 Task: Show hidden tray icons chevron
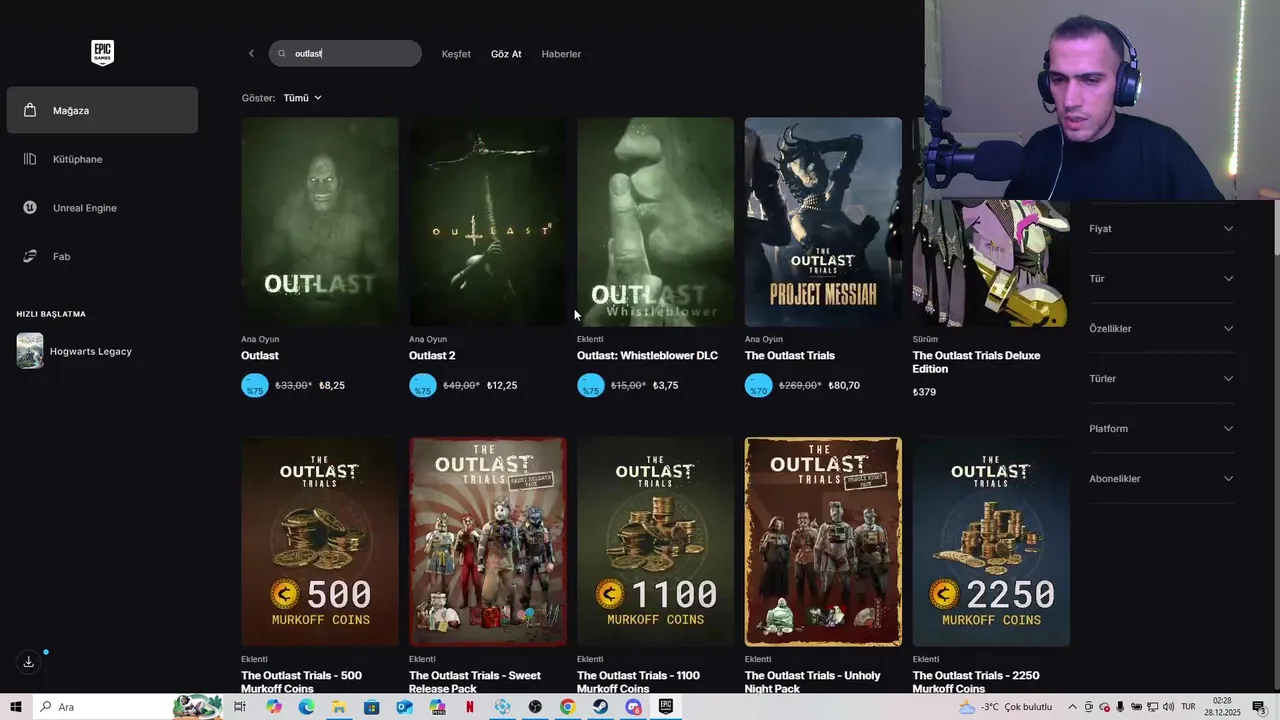pos(1073,707)
